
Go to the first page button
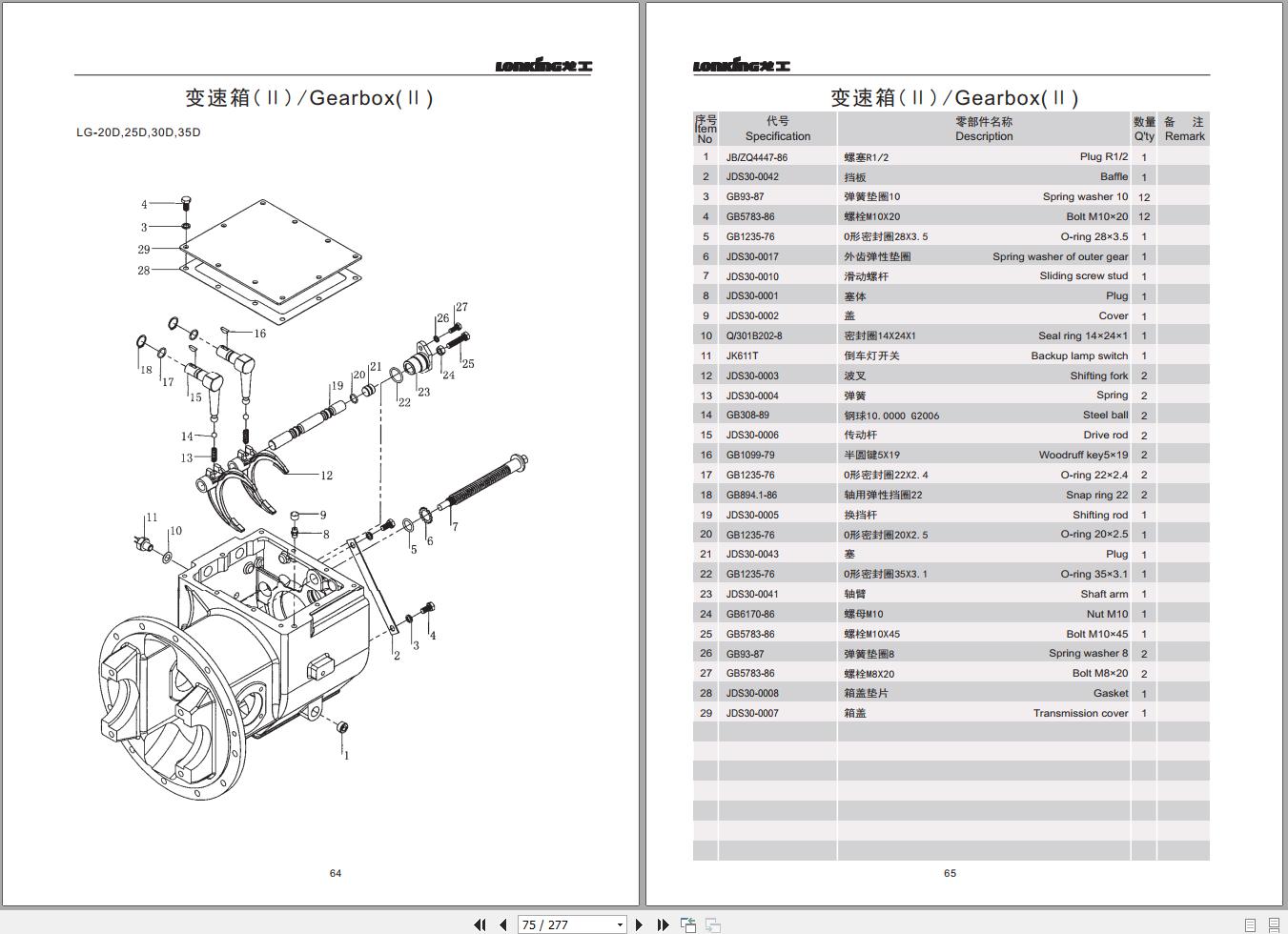coord(480,924)
